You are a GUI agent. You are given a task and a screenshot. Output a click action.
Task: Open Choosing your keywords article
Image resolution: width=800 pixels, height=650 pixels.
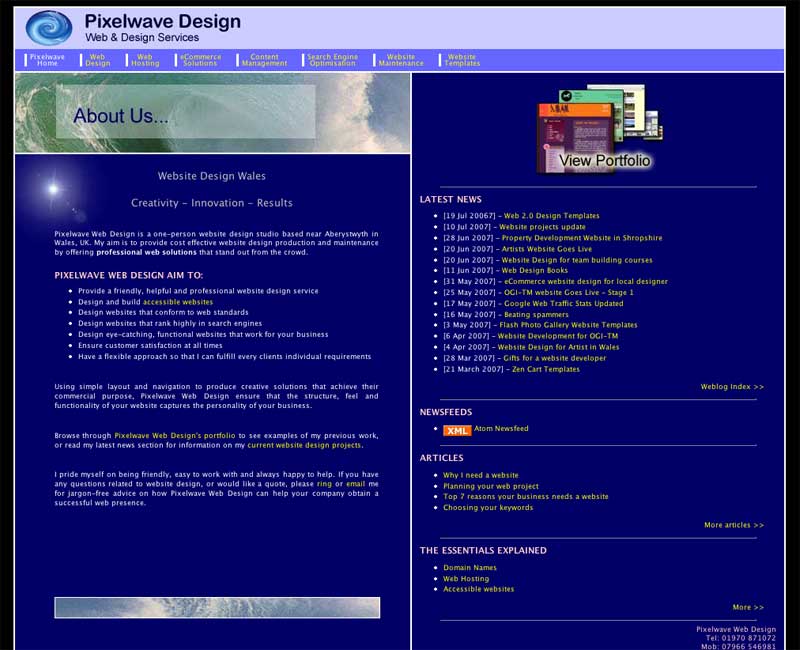click(x=488, y=508)
